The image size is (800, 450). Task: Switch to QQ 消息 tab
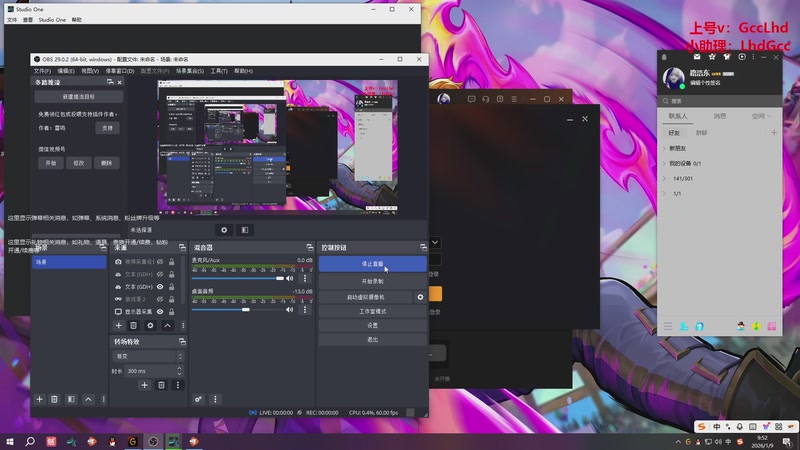click(x=719, y=116)
